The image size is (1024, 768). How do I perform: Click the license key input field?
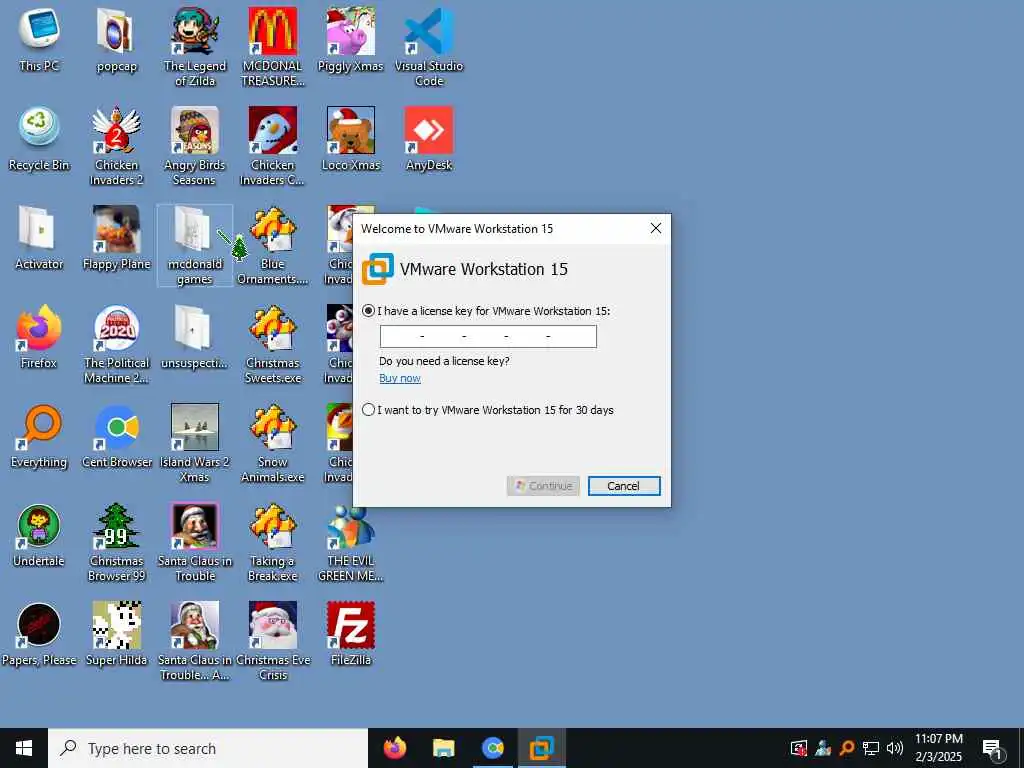488,336
